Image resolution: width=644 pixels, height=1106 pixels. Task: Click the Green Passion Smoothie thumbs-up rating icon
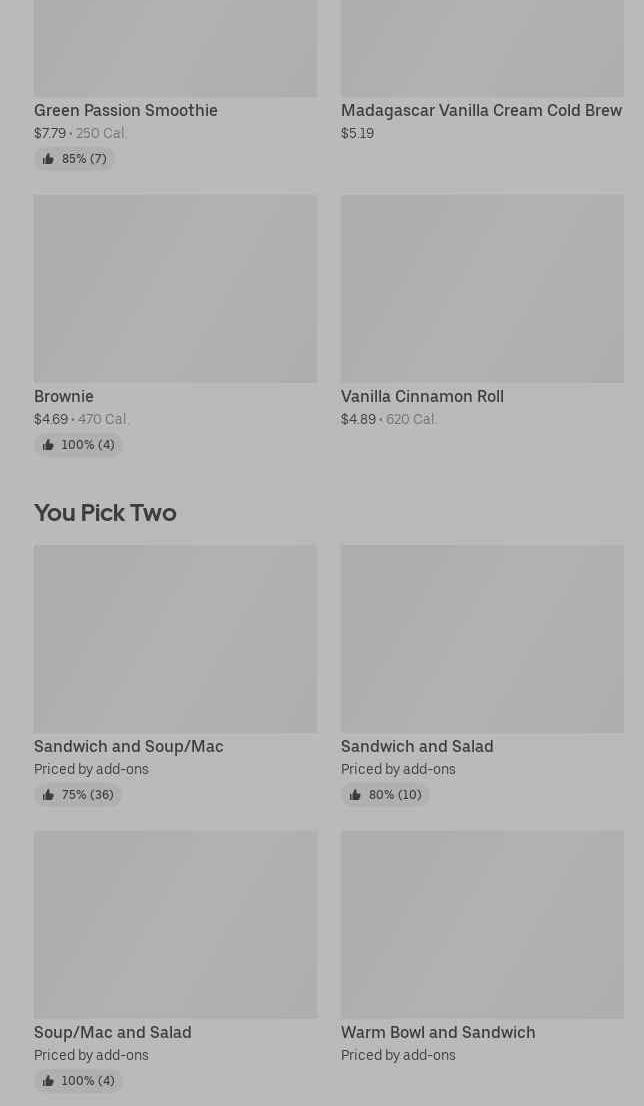click(x=48, y=159)
